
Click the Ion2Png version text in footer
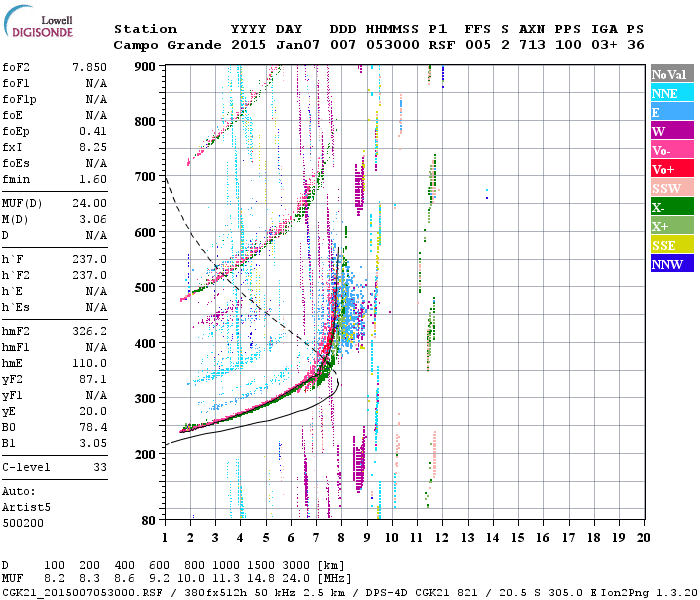(649, 593)
